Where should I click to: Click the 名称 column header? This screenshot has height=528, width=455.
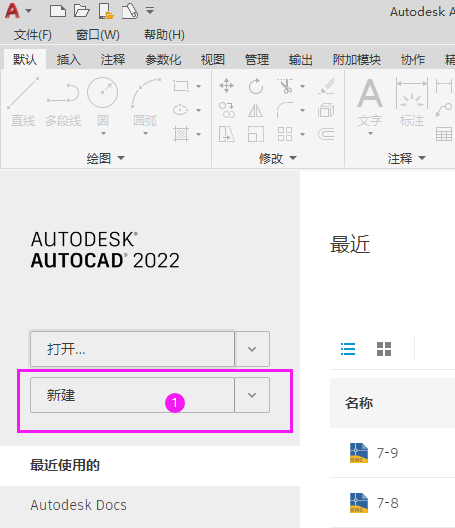(x=359, y=403)
